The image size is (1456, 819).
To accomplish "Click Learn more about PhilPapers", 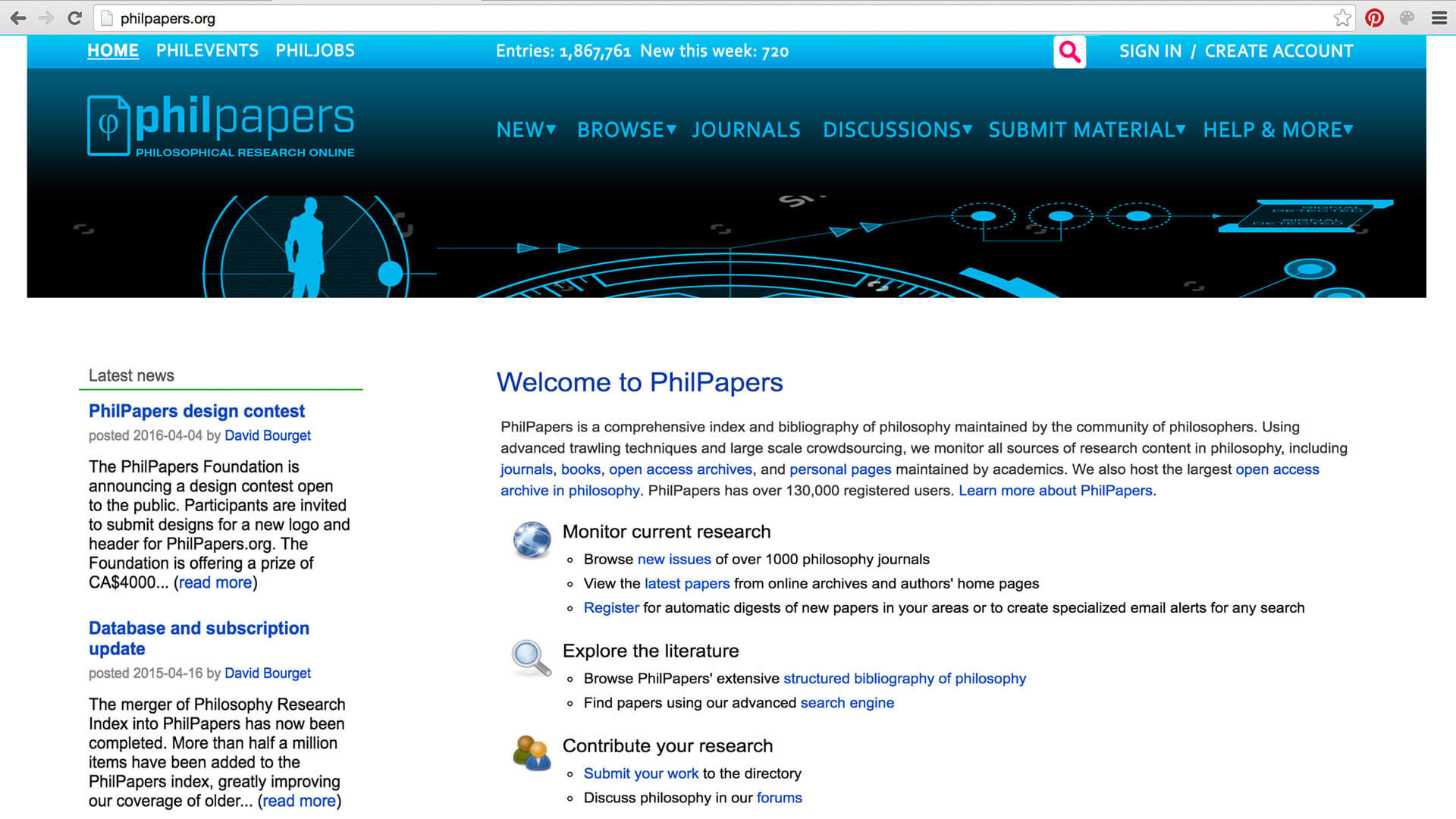I will (1056, 491).
